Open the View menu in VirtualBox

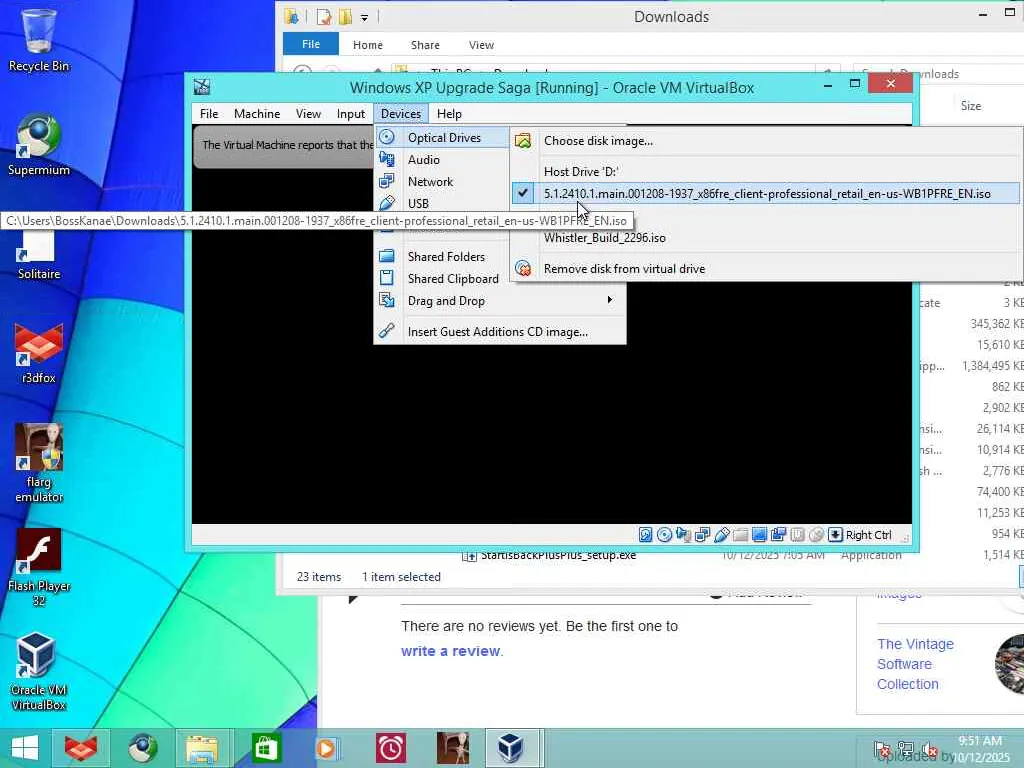click(x=308, y=114)
